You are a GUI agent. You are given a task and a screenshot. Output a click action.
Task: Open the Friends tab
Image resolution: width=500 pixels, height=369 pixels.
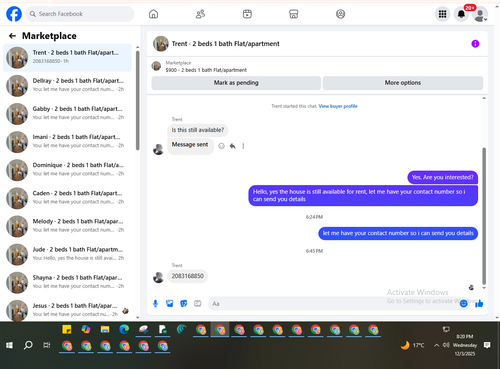200,14
